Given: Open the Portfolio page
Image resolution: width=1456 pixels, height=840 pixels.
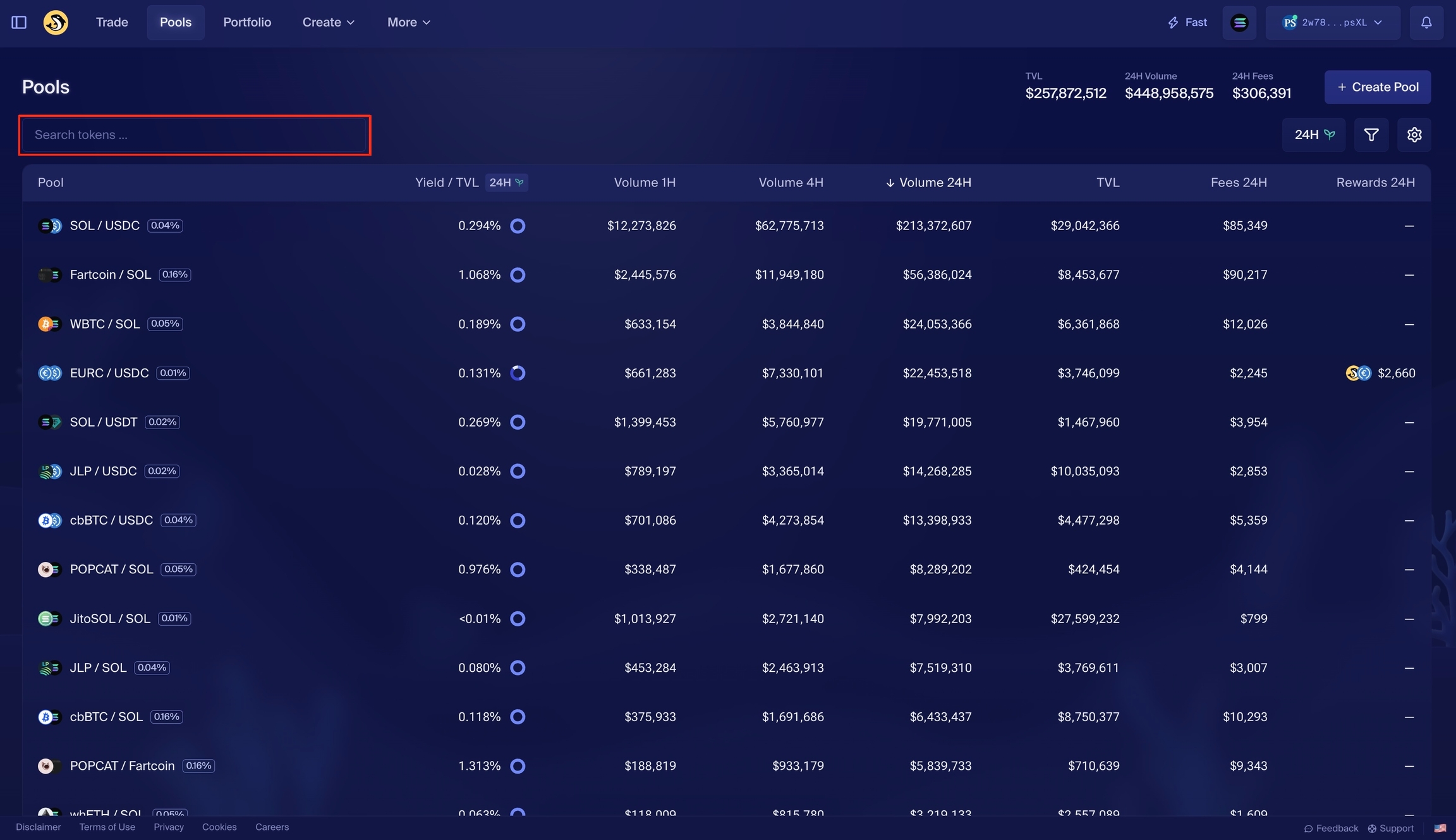Looking at the screenshot, I should (247, 21).
